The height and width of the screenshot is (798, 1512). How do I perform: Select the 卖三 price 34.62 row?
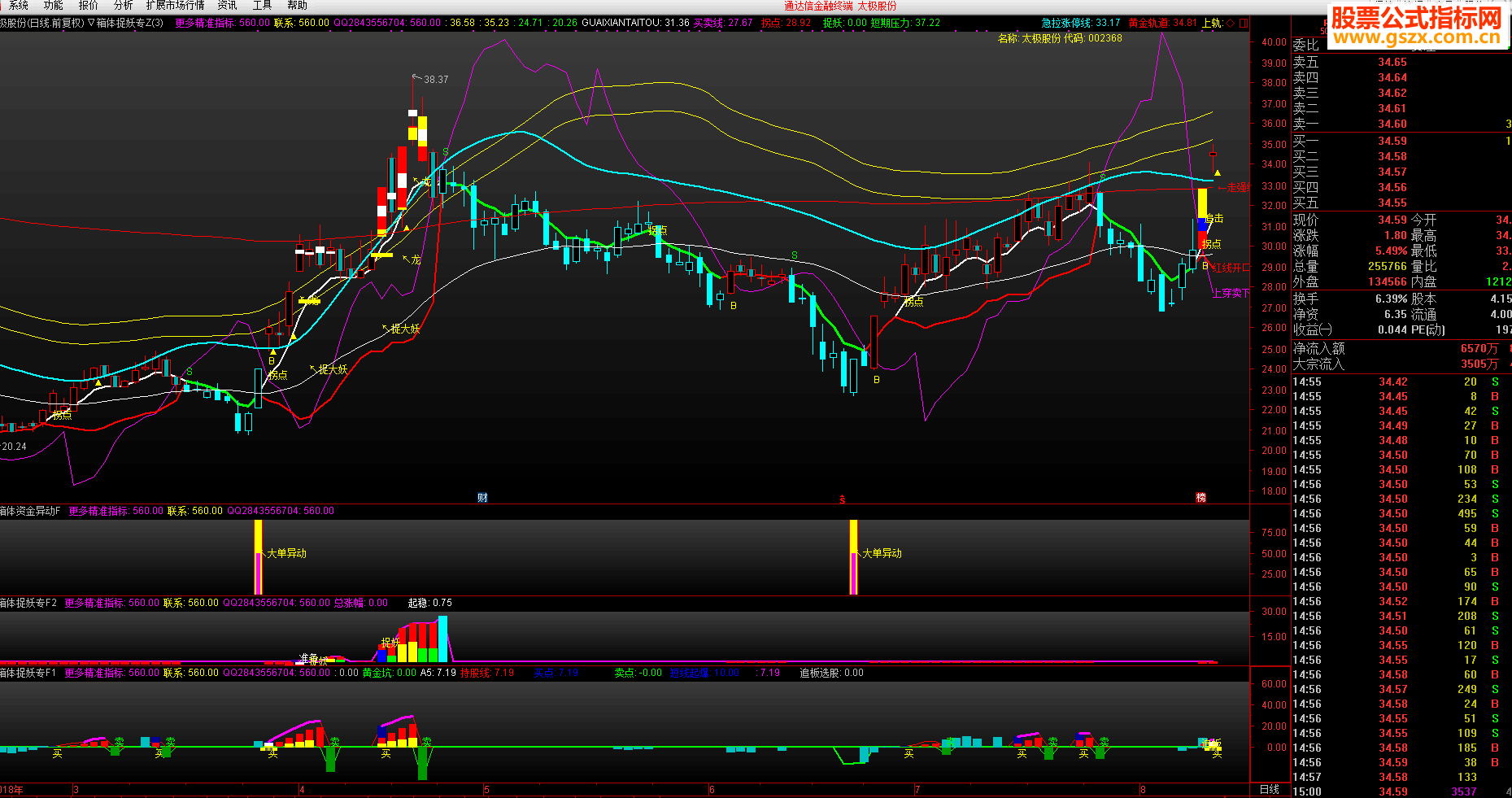tap(1401, 93)
